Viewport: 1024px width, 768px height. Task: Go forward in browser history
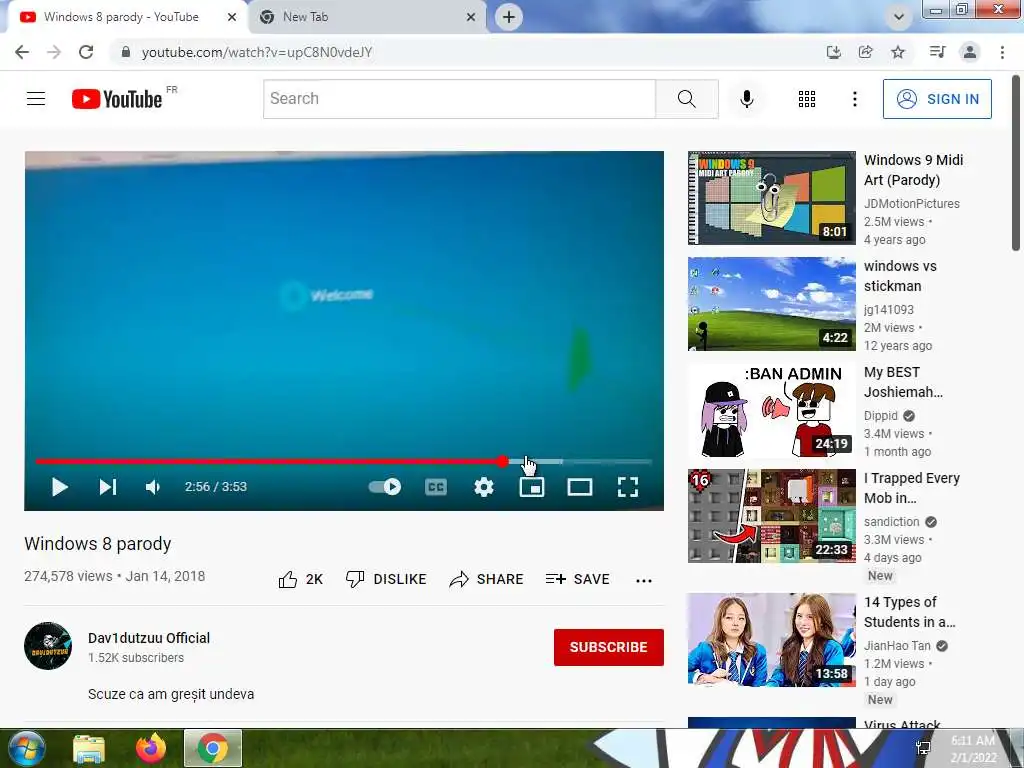pos(54,52)
